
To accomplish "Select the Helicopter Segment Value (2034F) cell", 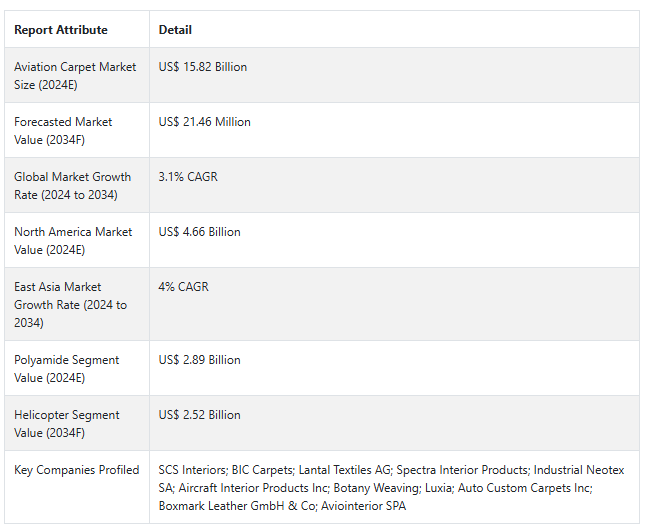I will [66, 424].
